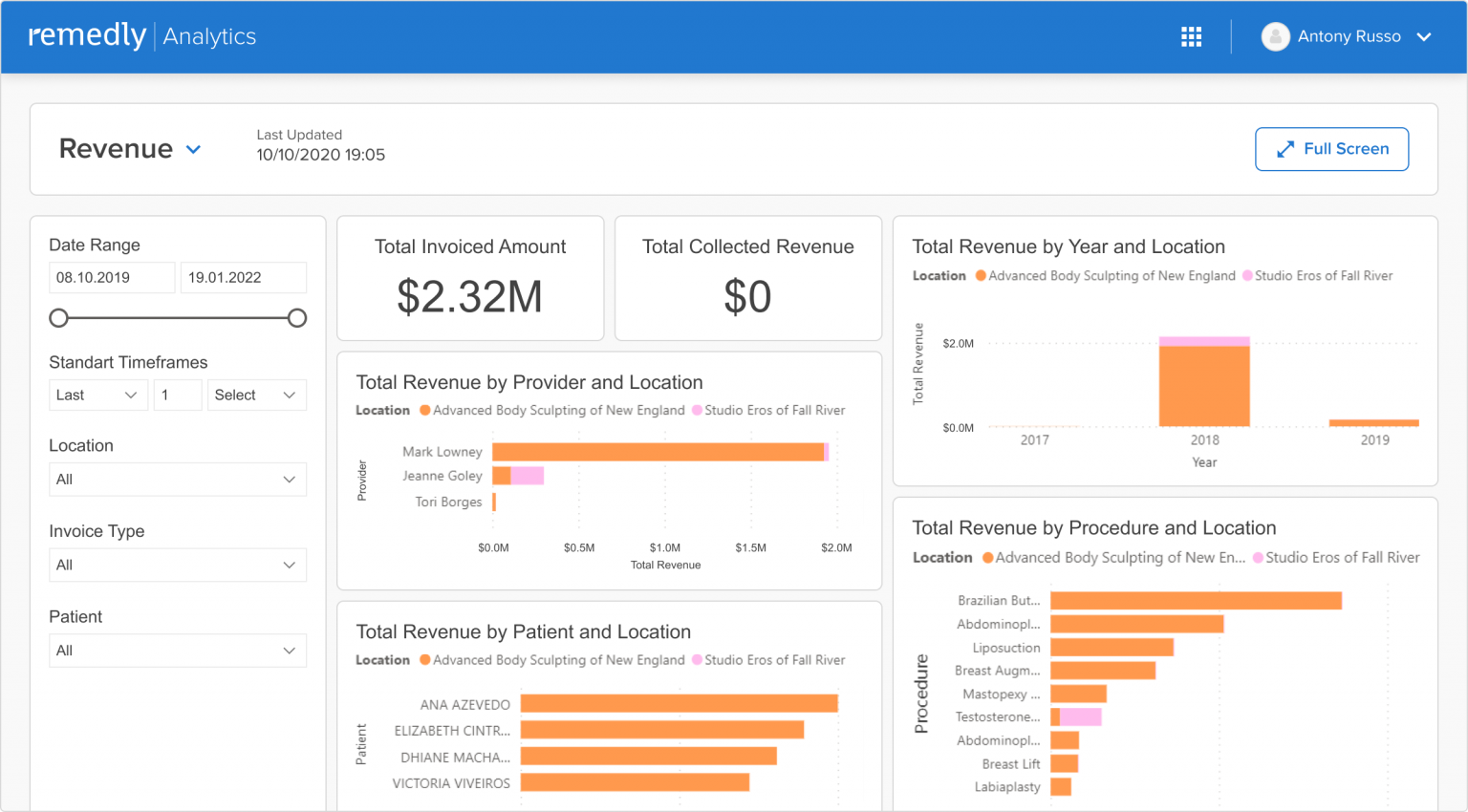Image resolution: width=1468 pixels, height=812 pixels.
Task: Click the orange Advanced Body Sculpting legend dot in Provider chart
Action: 425,411
